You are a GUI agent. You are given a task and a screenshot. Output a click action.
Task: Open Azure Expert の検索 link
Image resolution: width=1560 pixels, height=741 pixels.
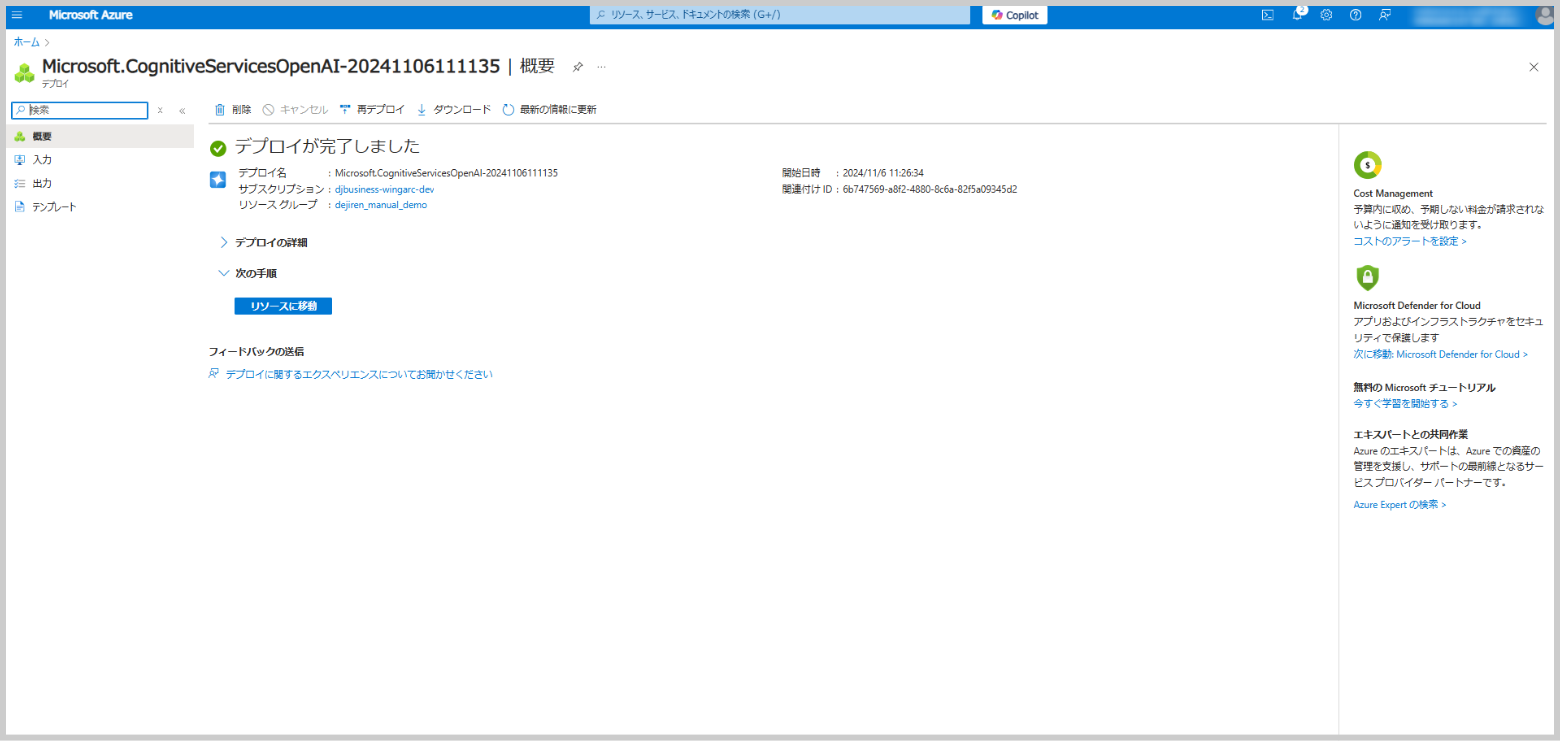point(1400,505)
